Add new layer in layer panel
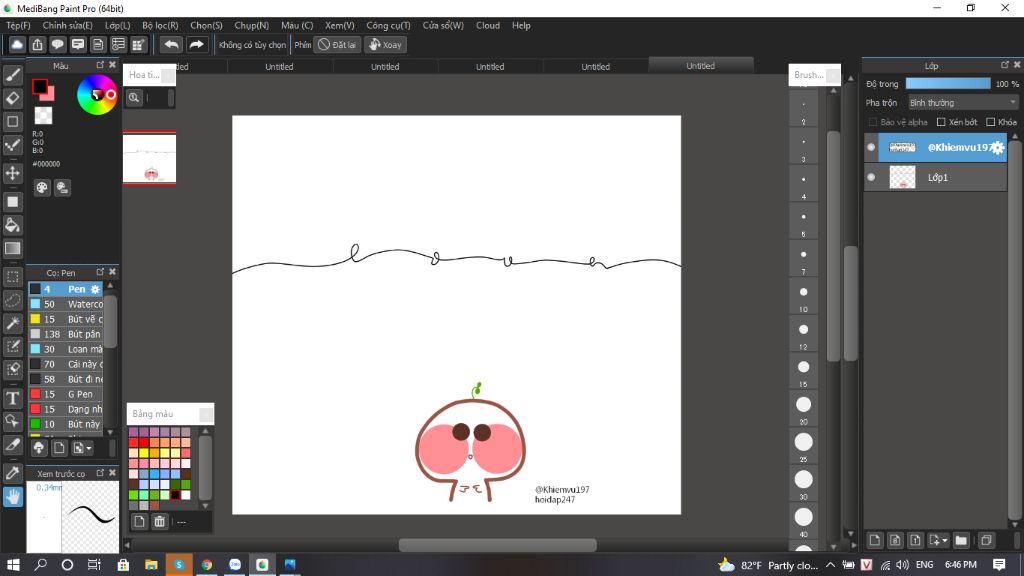The width and height of the screenshot is (1024, 576). coord(874,540)
